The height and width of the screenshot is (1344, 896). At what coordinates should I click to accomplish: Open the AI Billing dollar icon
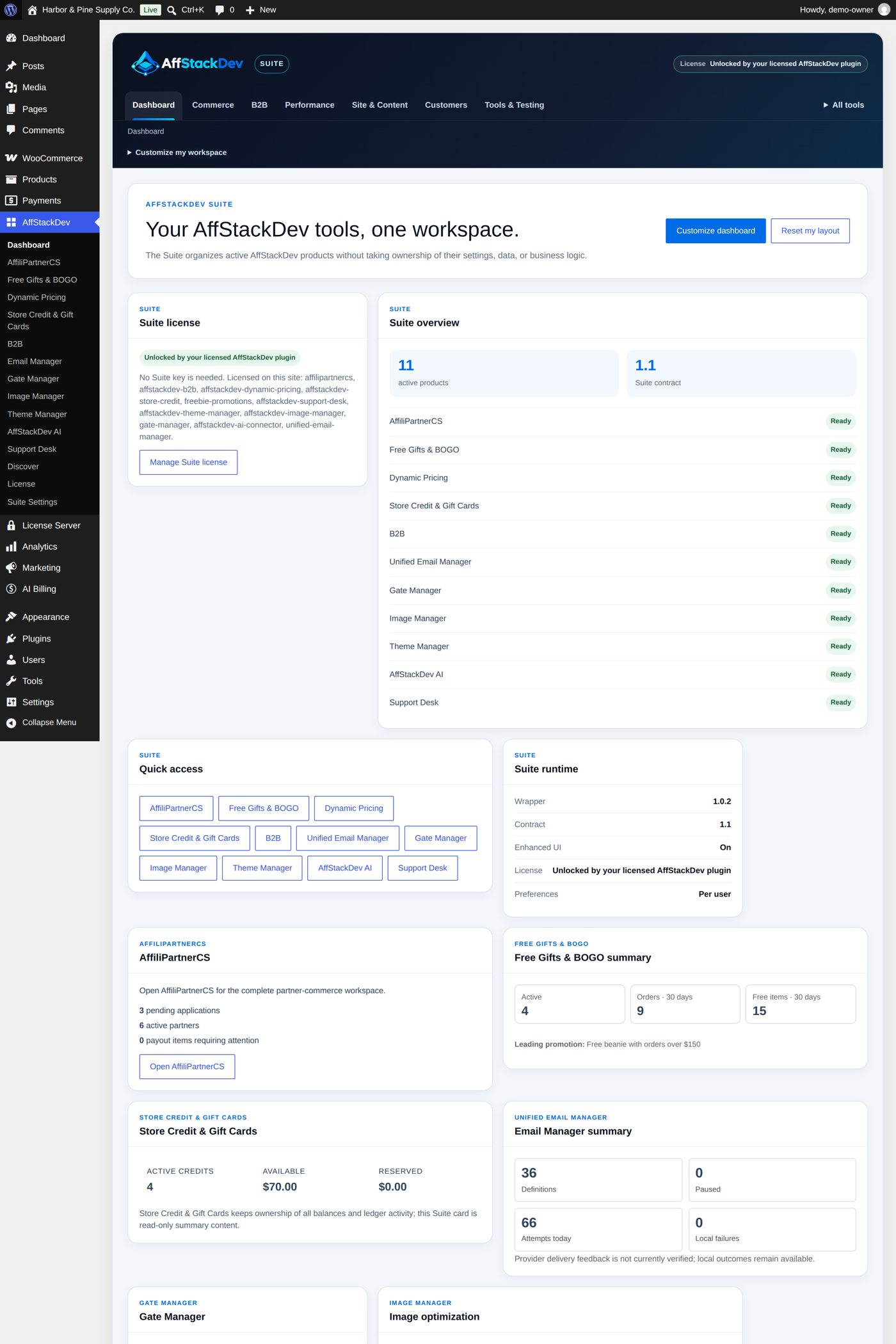tap(11, 589)
